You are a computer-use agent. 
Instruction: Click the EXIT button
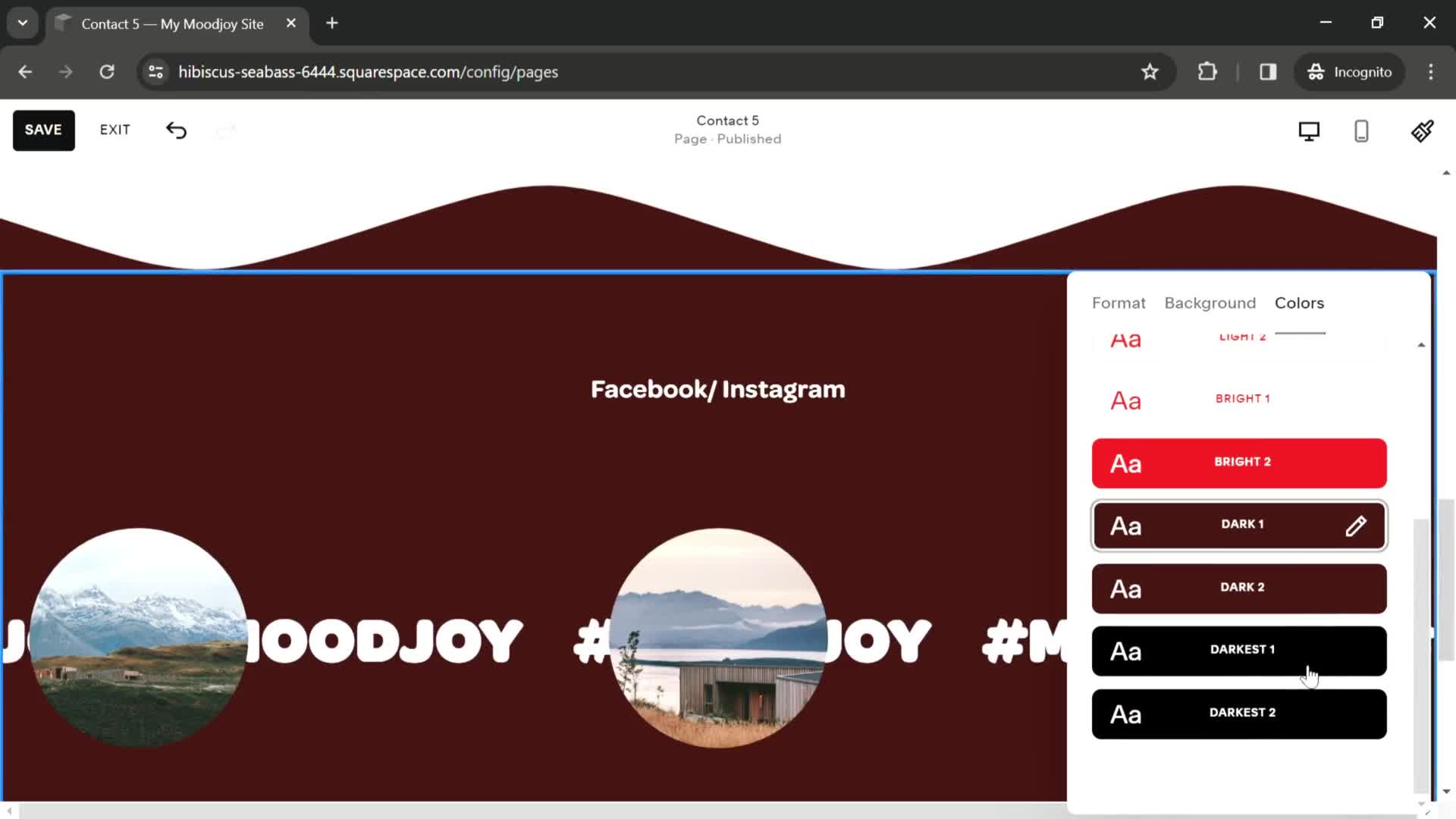pyautogui.click(x=115, y=130)
